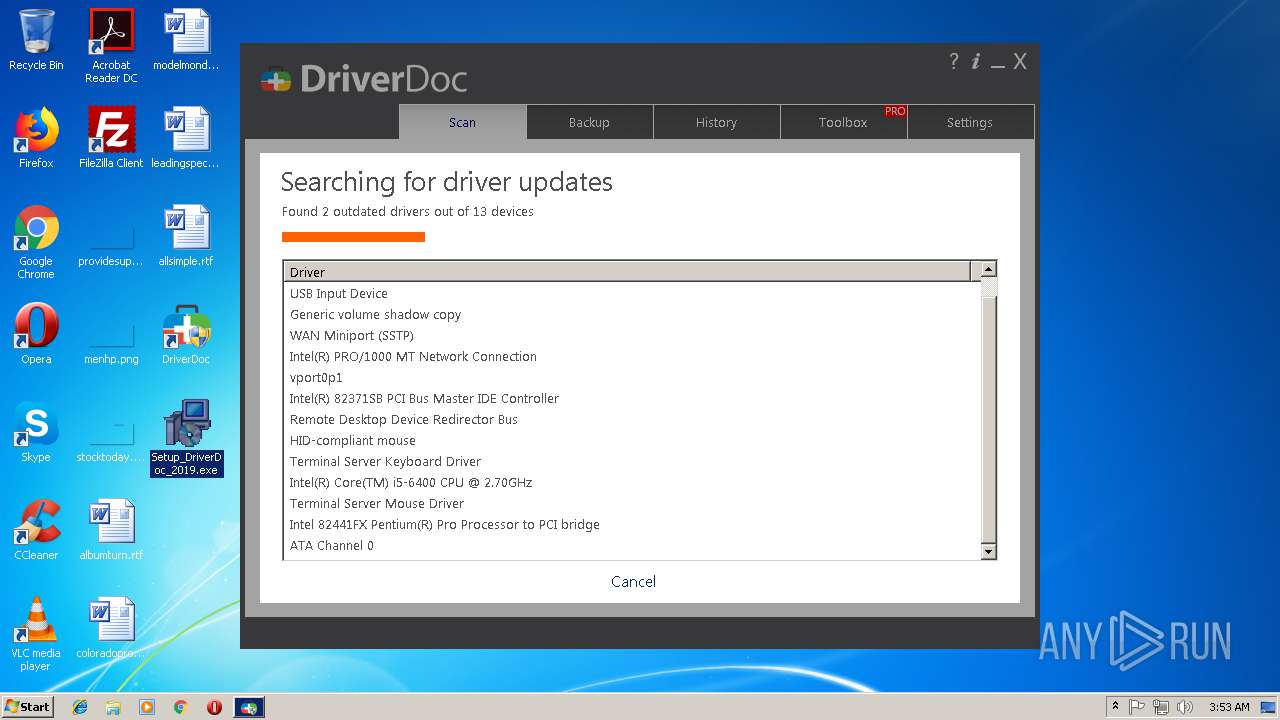
Task: Open the leadingspec Word document icon
Action: pyautogui.click(x=186, y=138)
